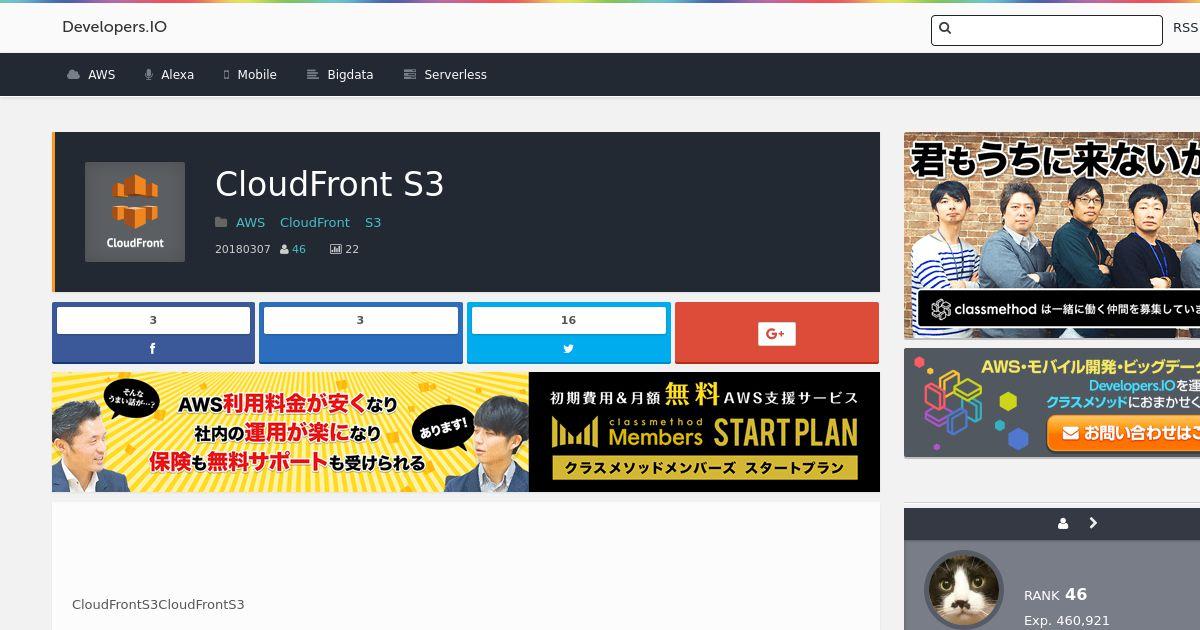Click the CloudFrontS3CloudFrontS3 paragraph text
This screenshot has height=630, width=1200.
coord(158,605)
